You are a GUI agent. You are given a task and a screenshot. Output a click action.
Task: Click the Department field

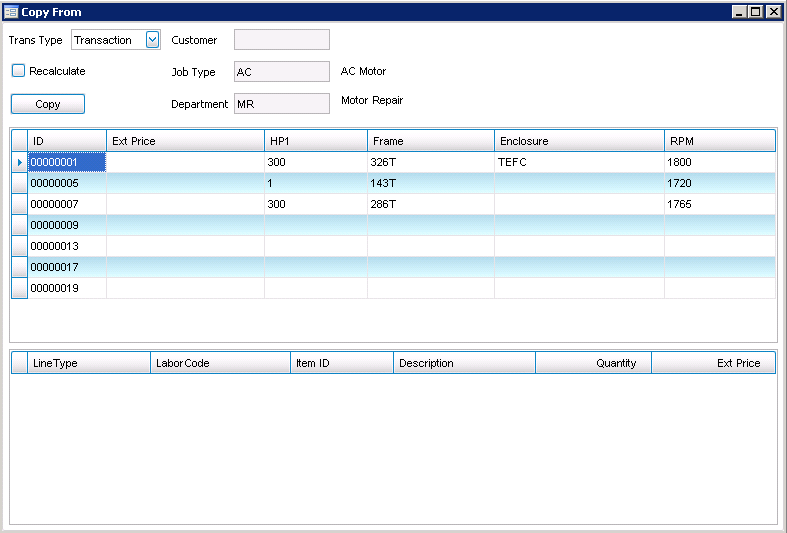[x=281, y=104]
